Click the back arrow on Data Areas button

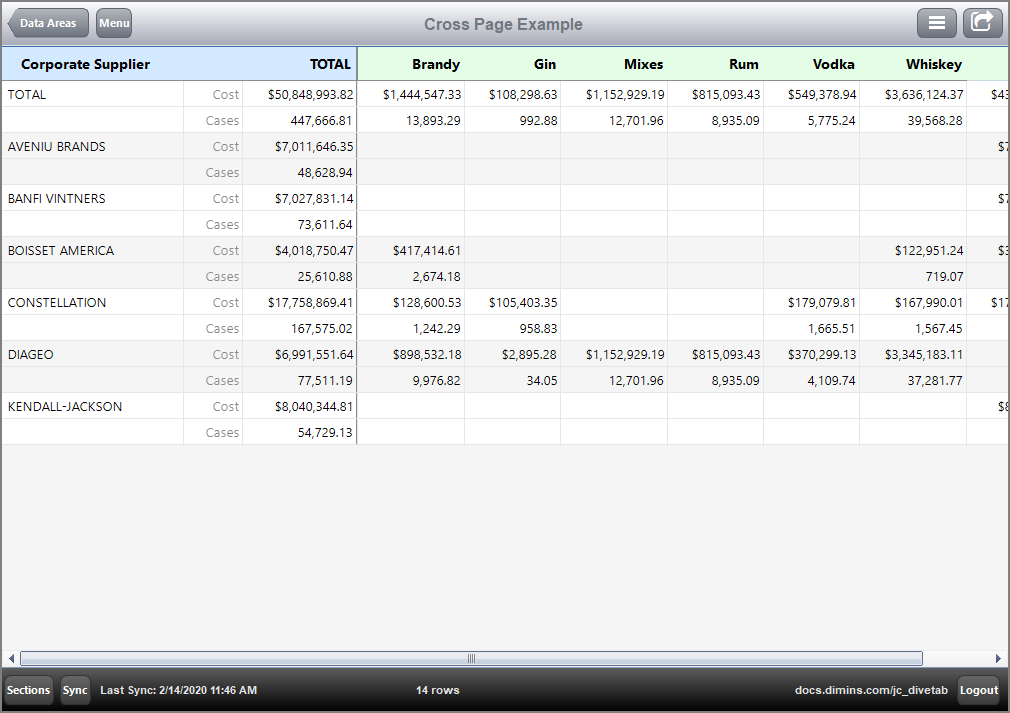tap(17, 22)
